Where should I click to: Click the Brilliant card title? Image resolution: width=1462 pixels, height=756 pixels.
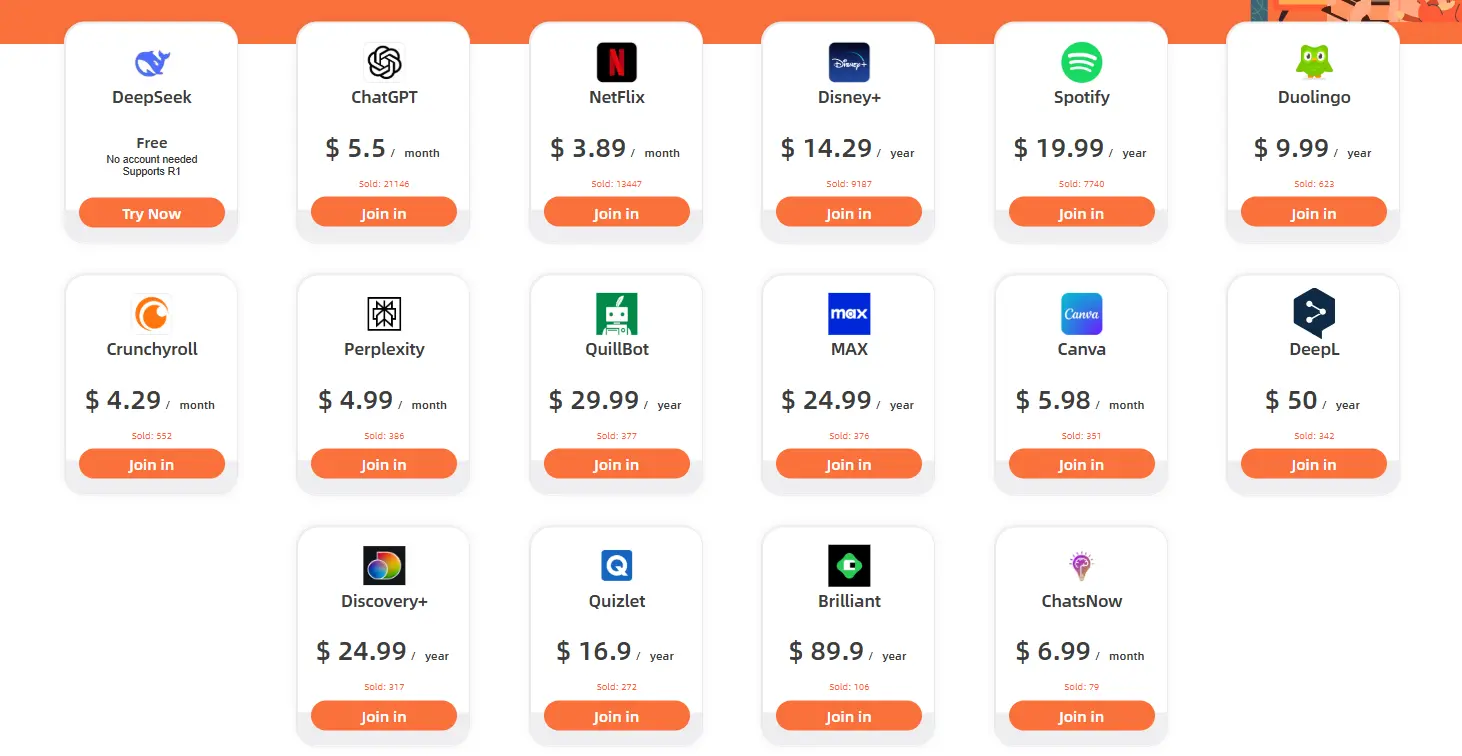click(x=849, y=601)
